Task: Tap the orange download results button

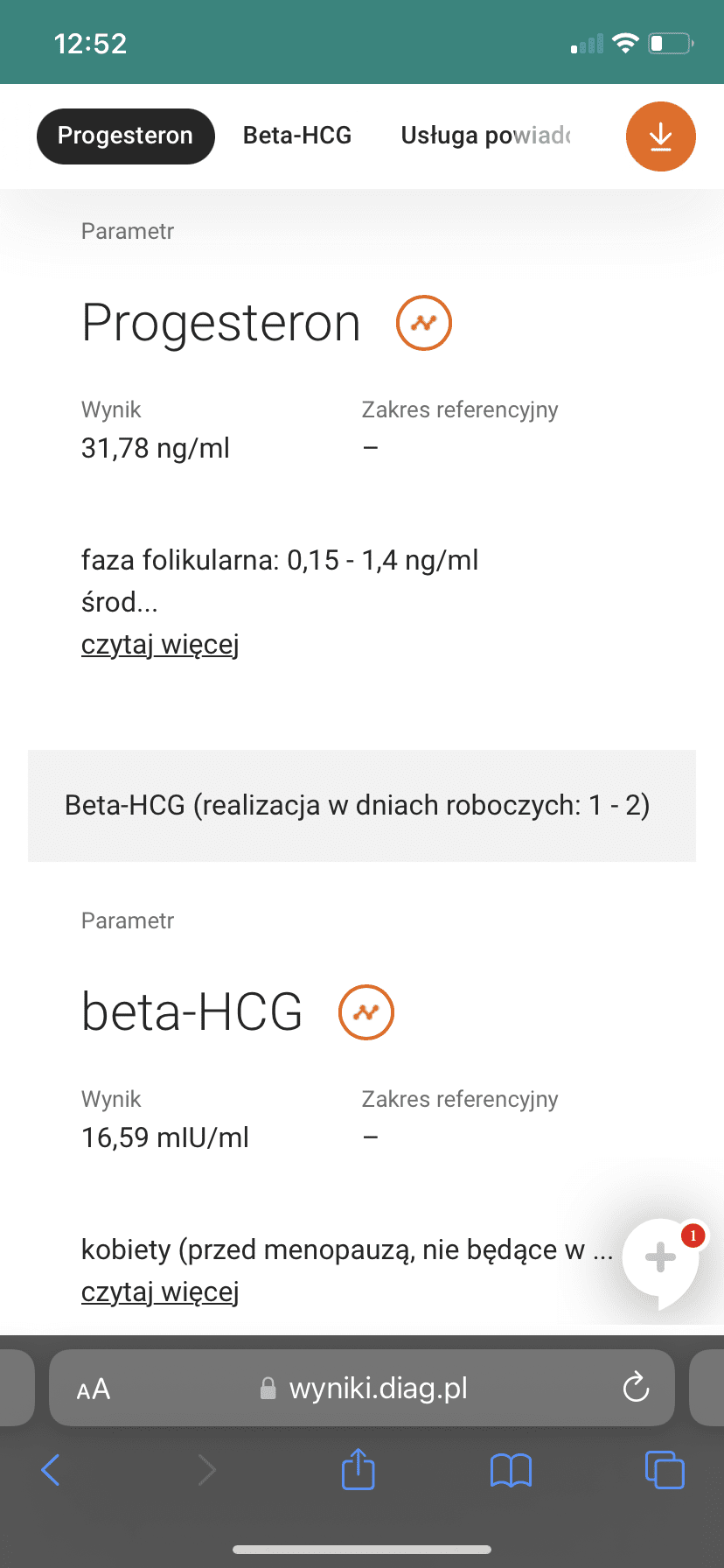Action: click(660, 136)
